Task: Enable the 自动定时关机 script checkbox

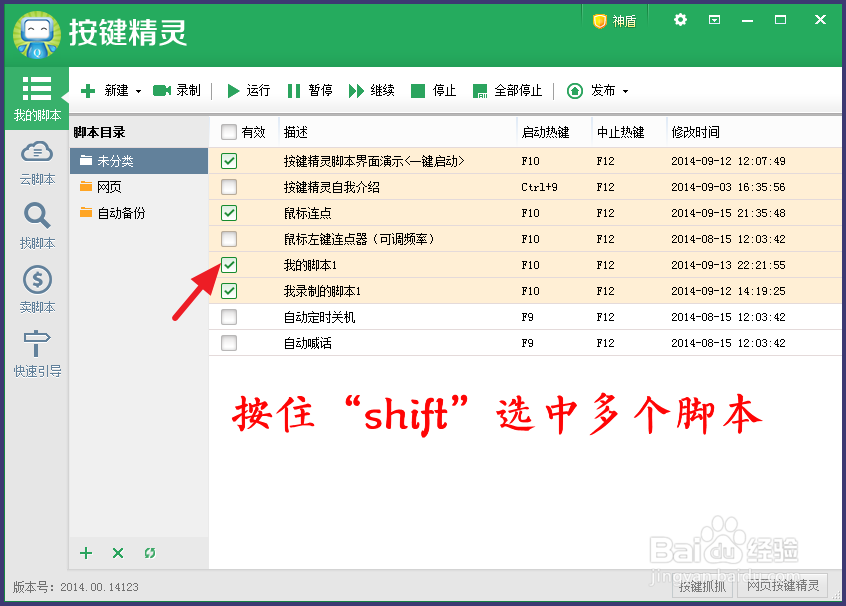Action: point(228,317)
